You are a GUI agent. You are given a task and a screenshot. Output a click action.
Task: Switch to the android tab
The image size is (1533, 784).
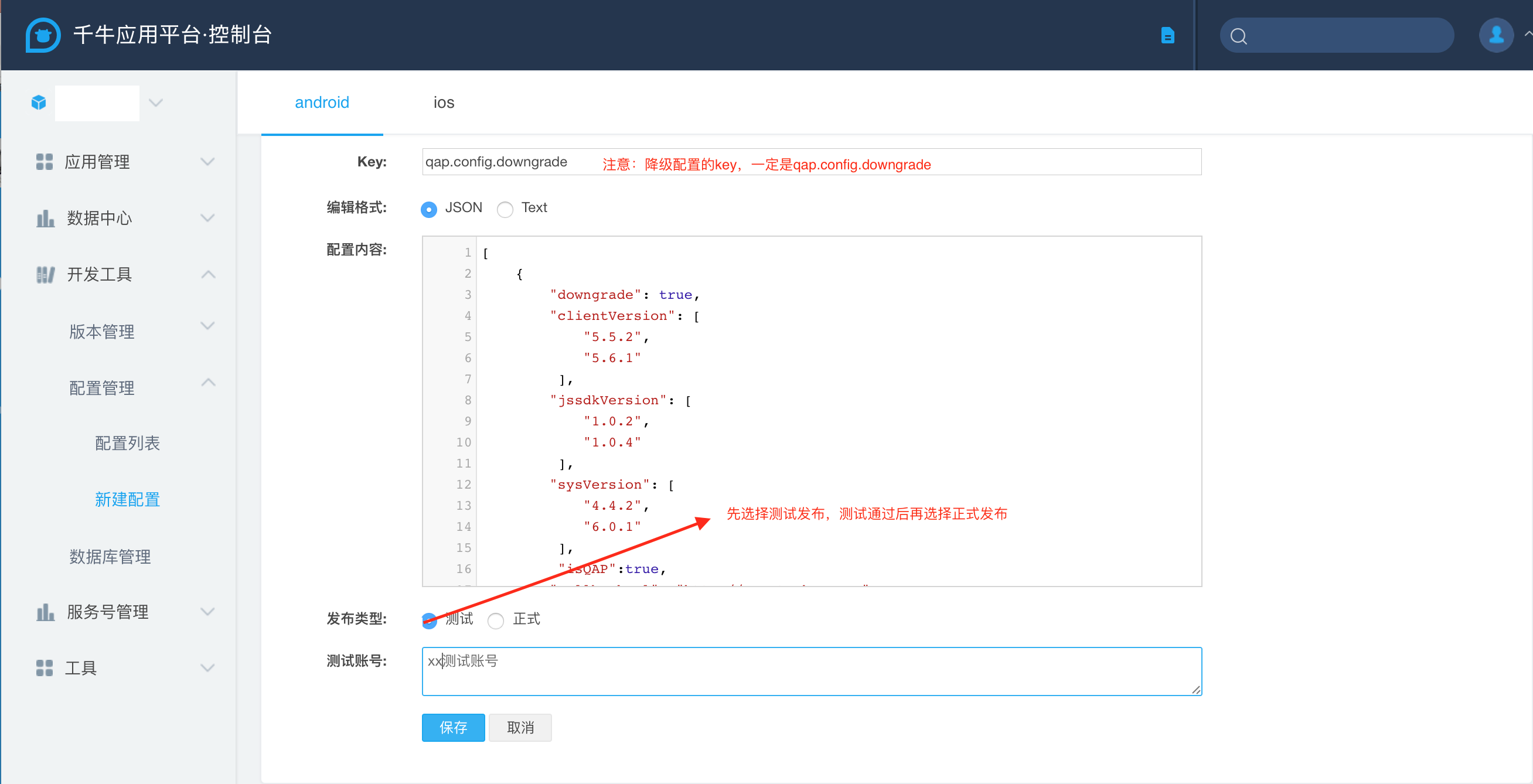pyautogui.click(x=322, y=103)
